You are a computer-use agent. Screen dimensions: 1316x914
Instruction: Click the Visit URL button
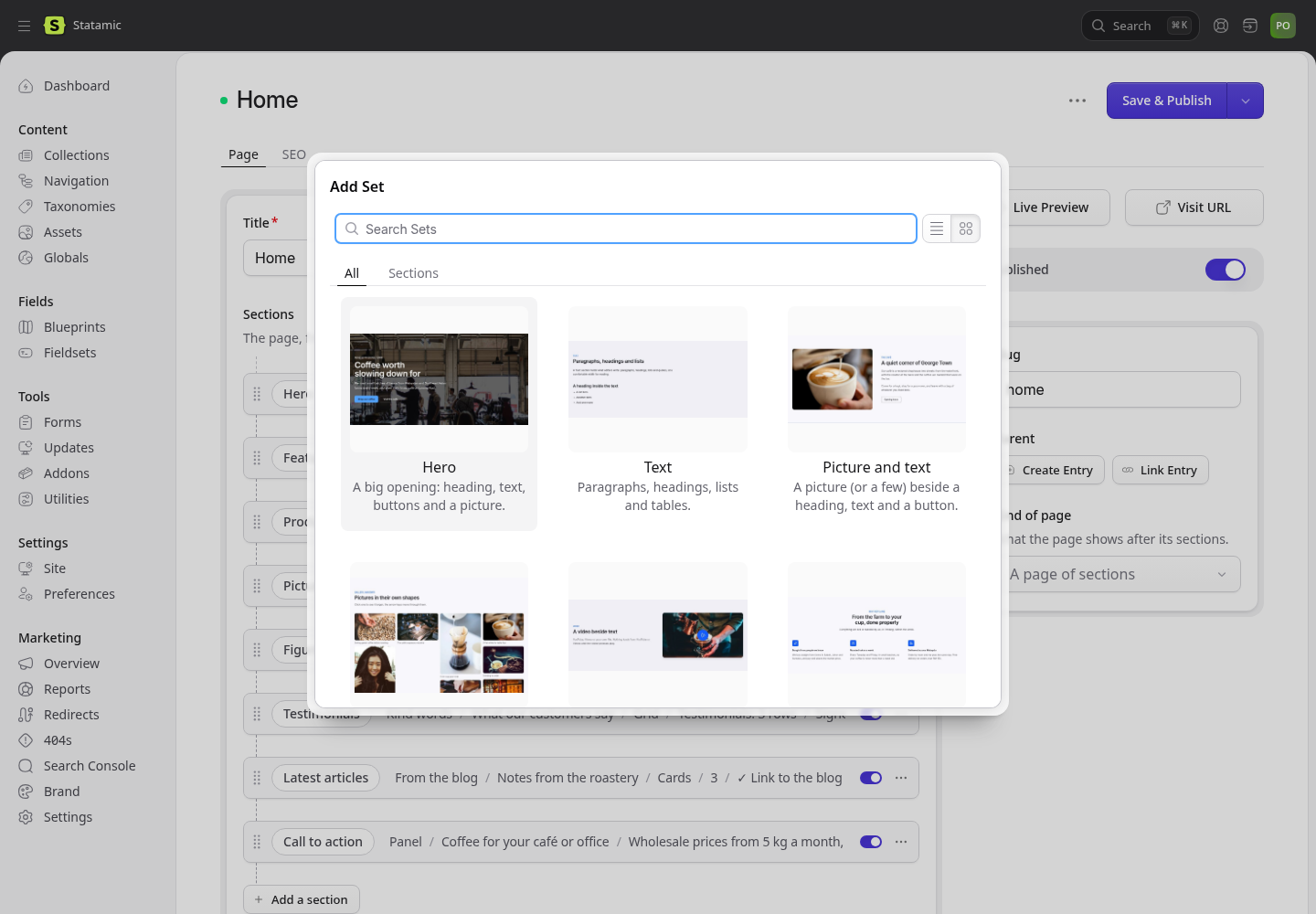click(1194, 207)
